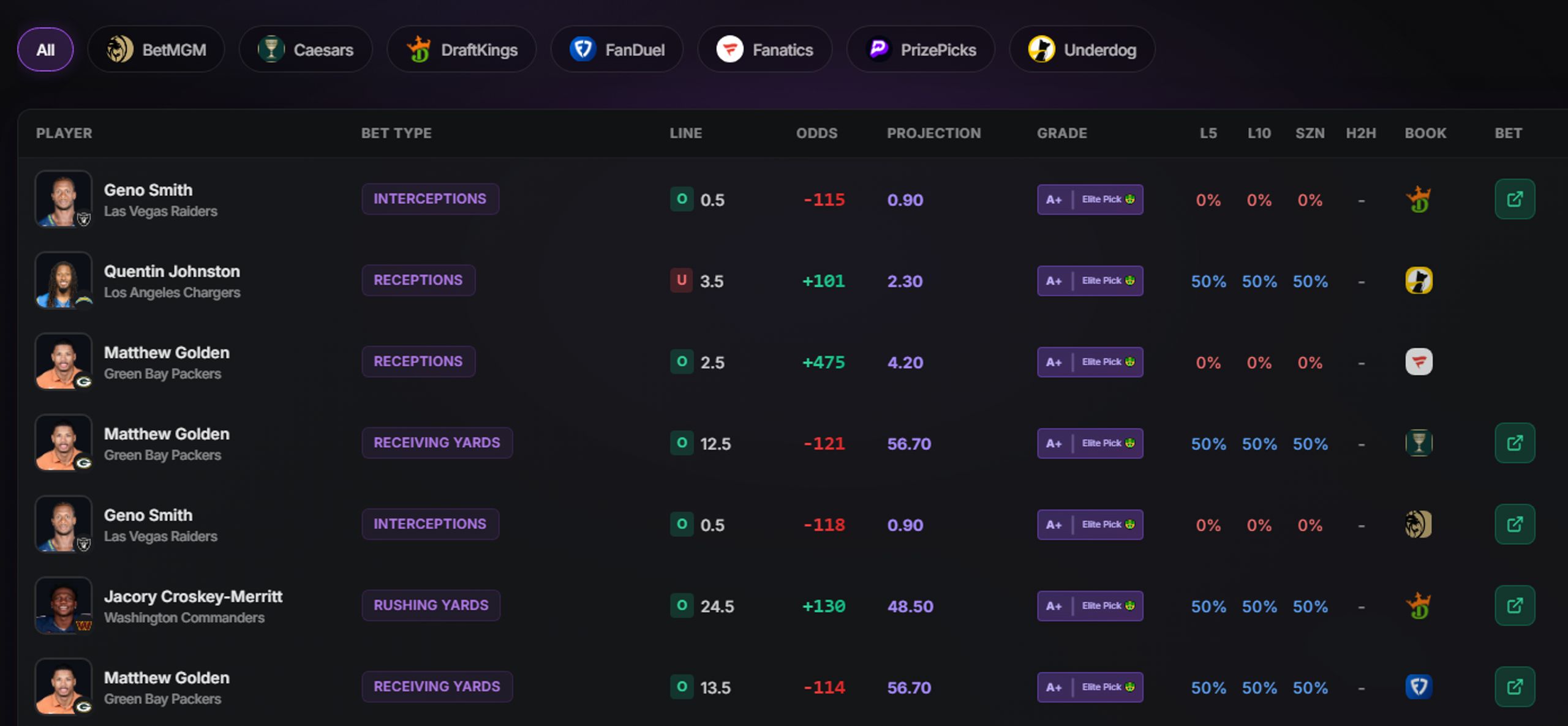Filter props by BetMGM
Screen dimensions: 1568x726
[x=156, y=50]
